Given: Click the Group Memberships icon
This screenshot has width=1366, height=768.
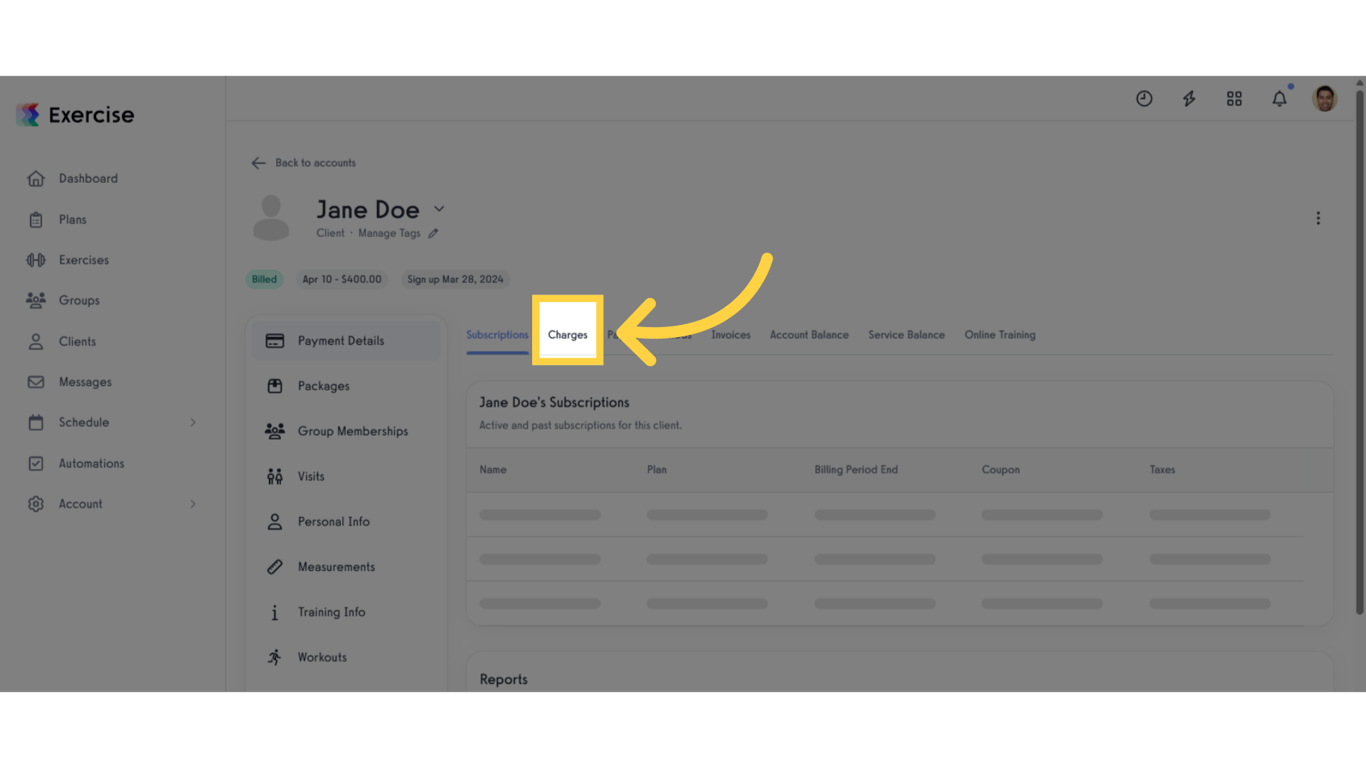Looking at the screenshot, I should (x=275, y=431).
